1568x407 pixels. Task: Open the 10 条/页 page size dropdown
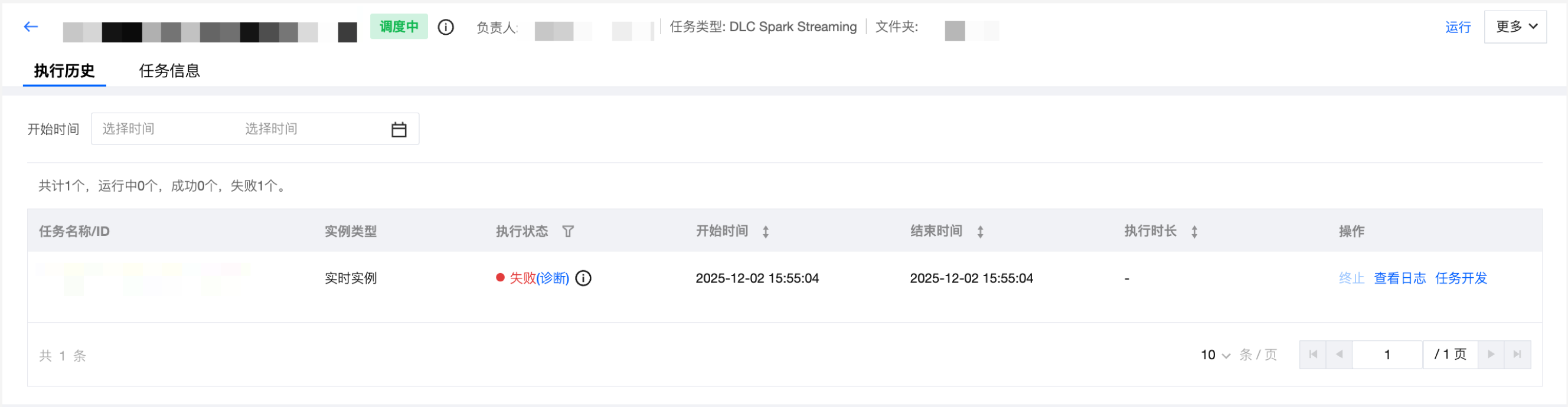[1215, 355]
